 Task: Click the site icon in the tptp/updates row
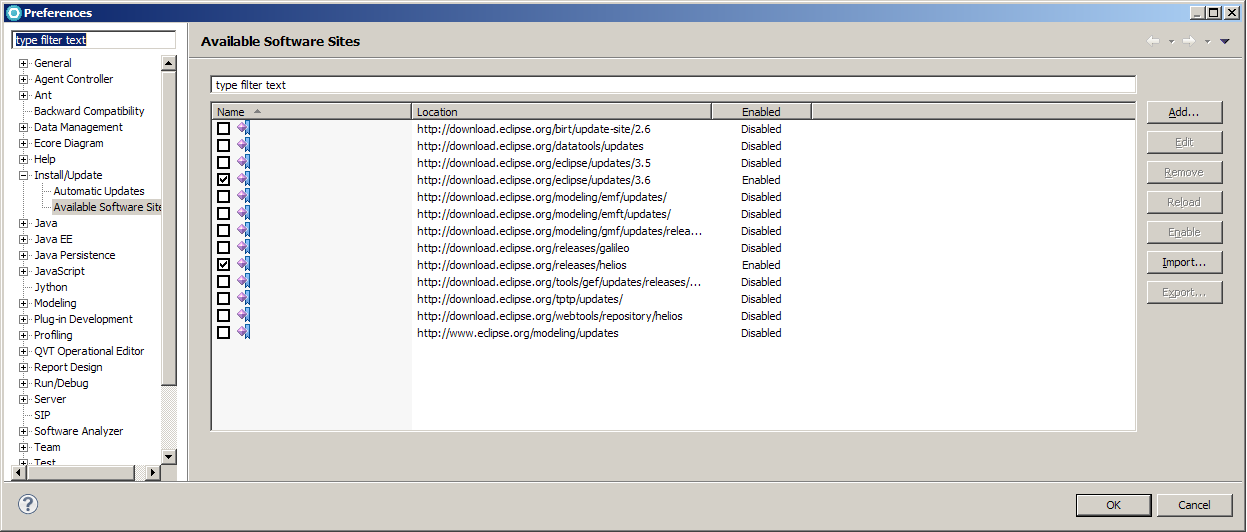[243, 298]
